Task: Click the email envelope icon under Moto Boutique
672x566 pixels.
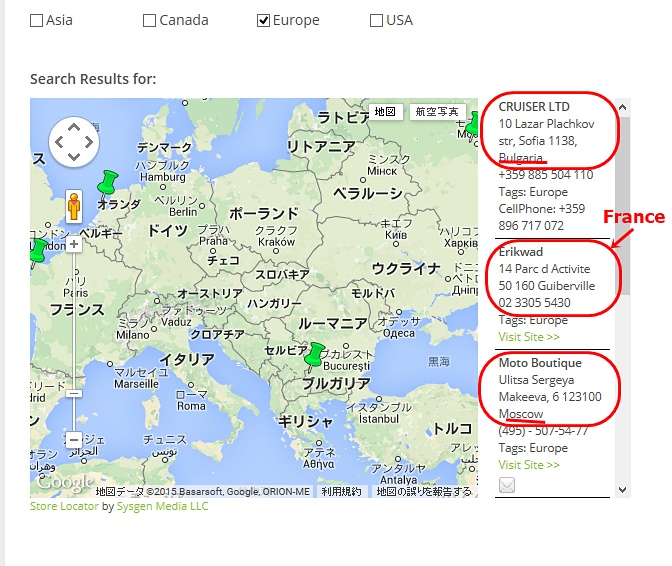Action: [507, 485]
